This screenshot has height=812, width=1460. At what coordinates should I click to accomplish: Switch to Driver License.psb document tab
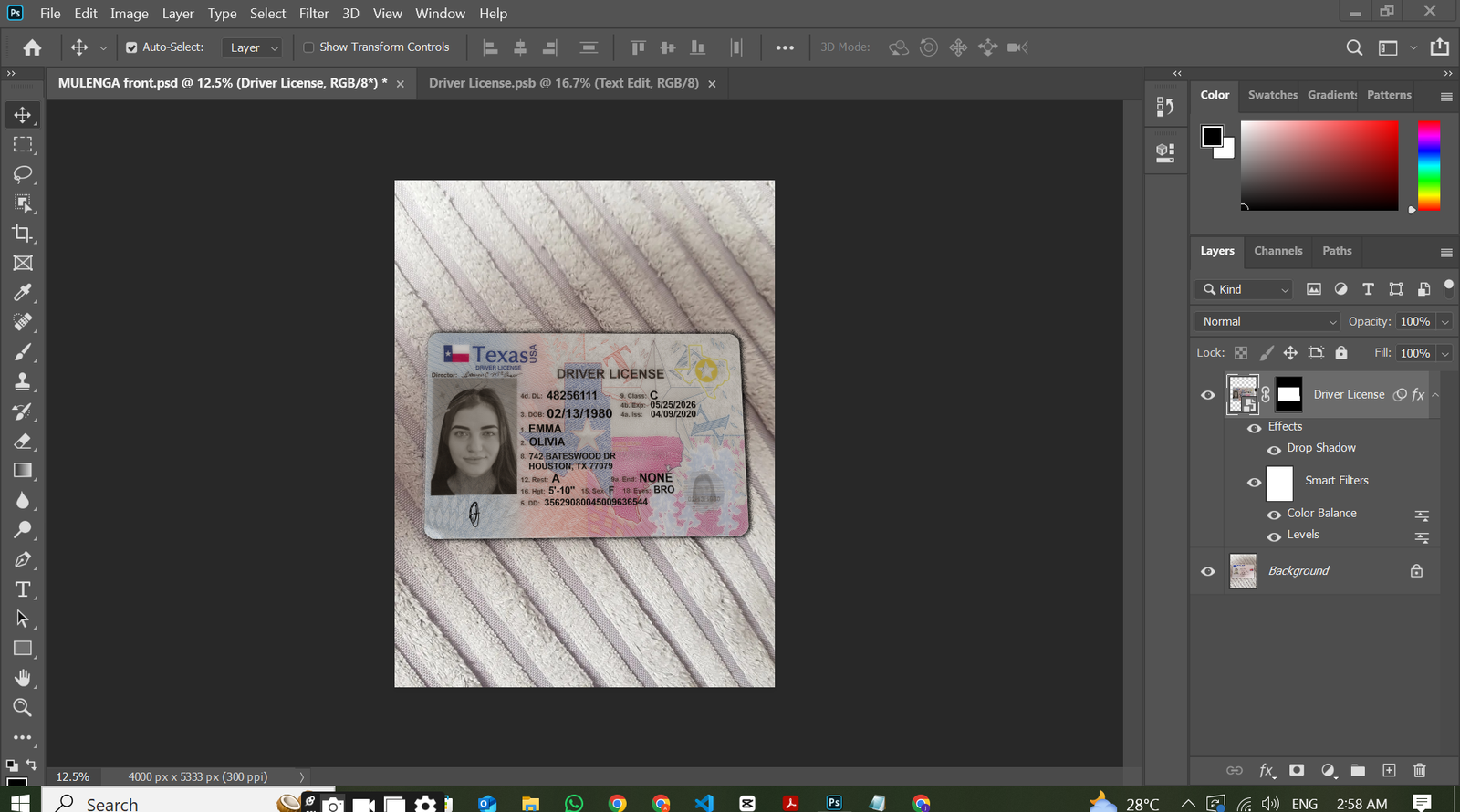point(563,83)
